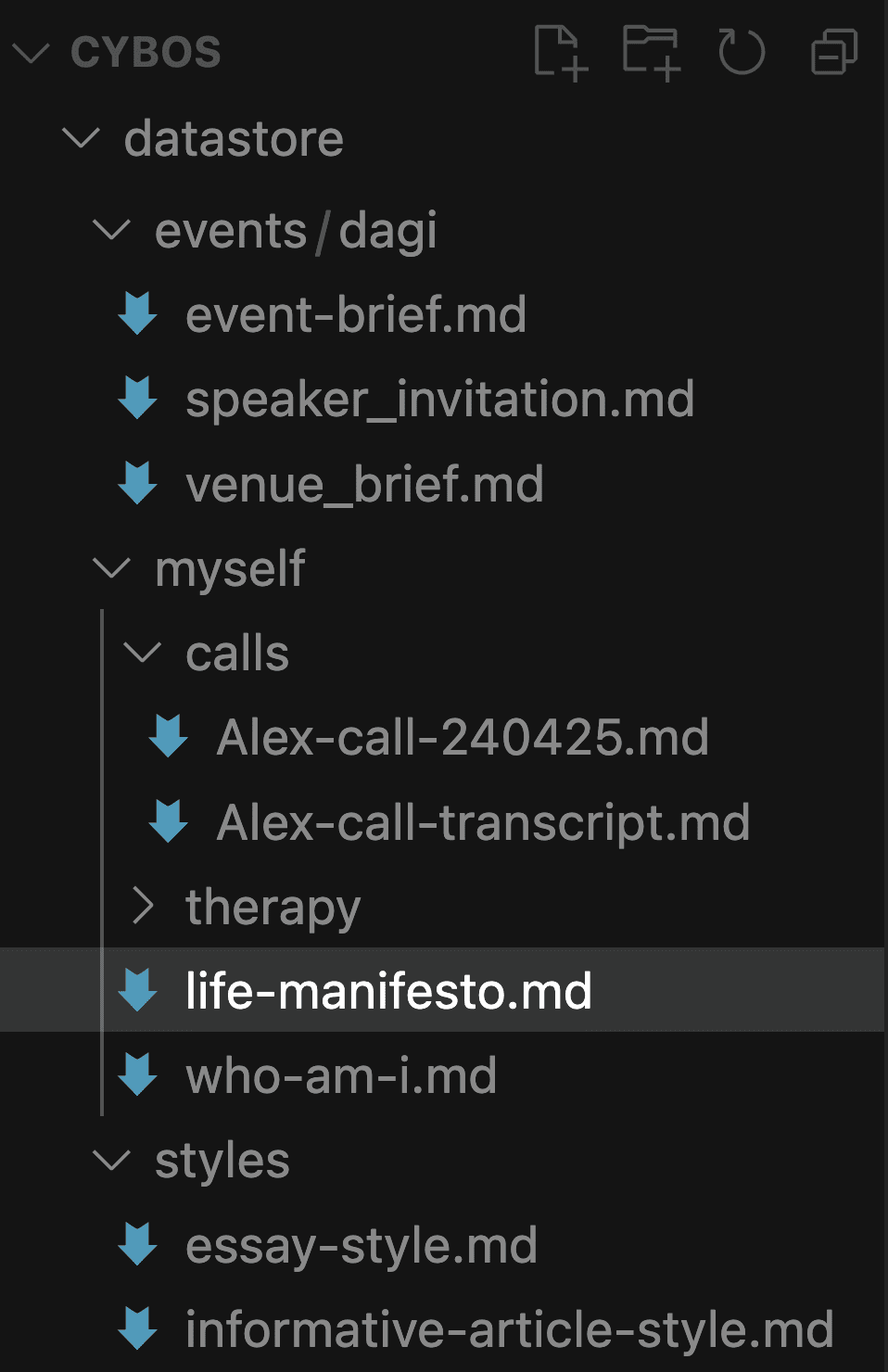This screenshot has width=888, height=1372.
Task: Click the New File icon
Action: coord(560,52)
